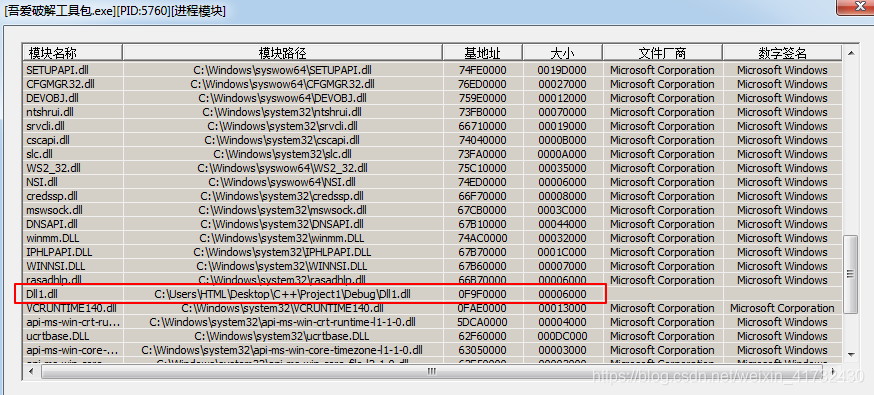Select the srvcli.dll module row
The height and width of the screenshot is (395, 874).
click(432, 126)
